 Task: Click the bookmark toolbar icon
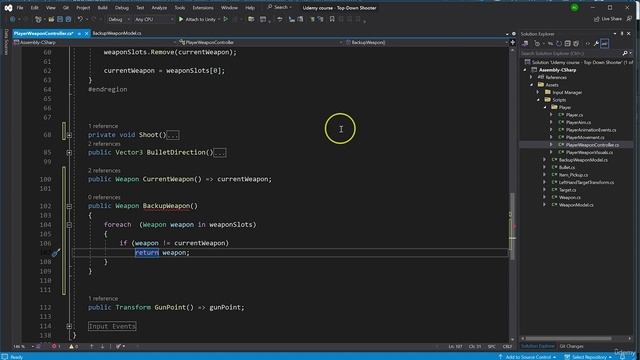tap(332, 19)
